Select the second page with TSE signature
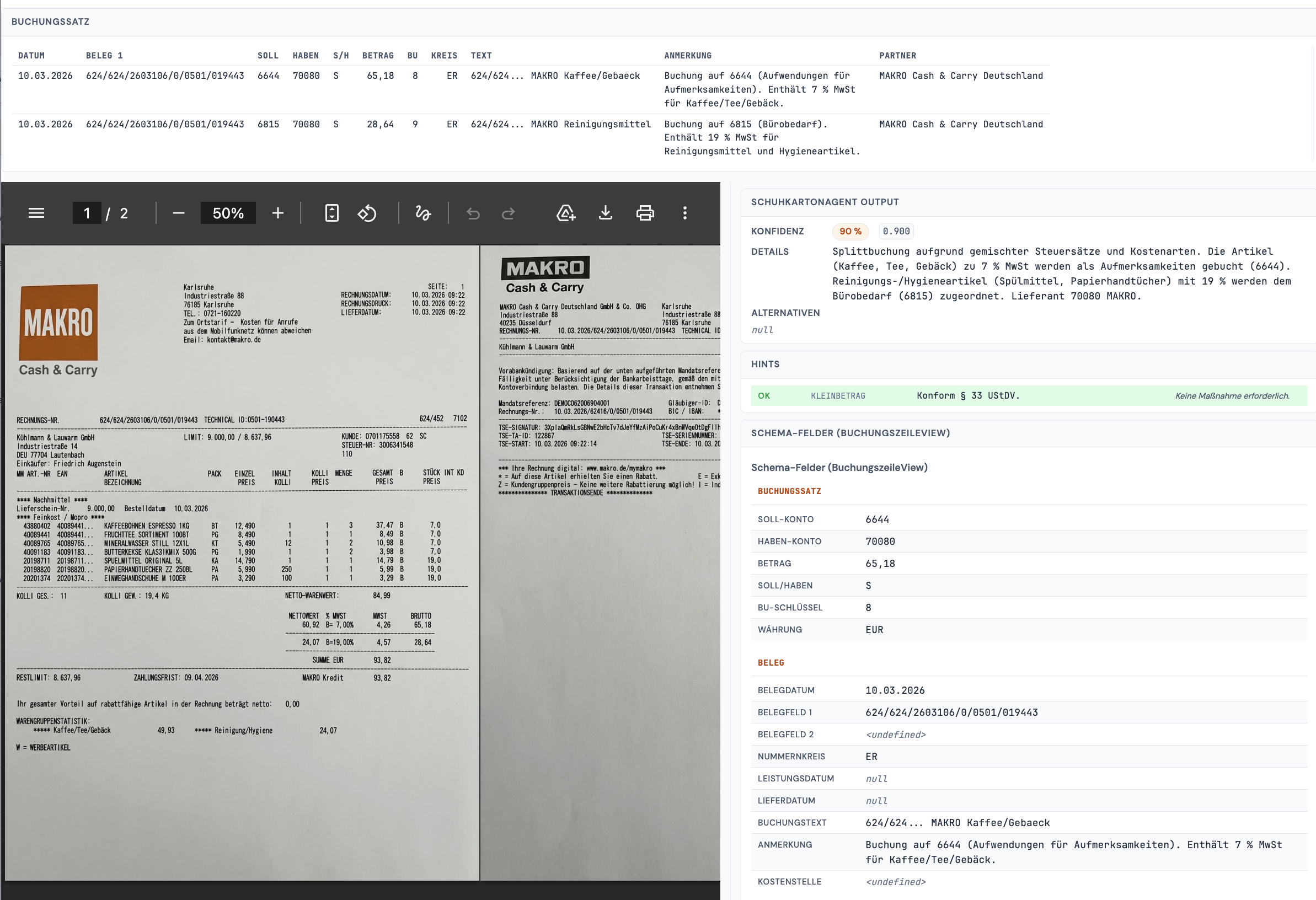1316x900 pixels. (601, 562)
